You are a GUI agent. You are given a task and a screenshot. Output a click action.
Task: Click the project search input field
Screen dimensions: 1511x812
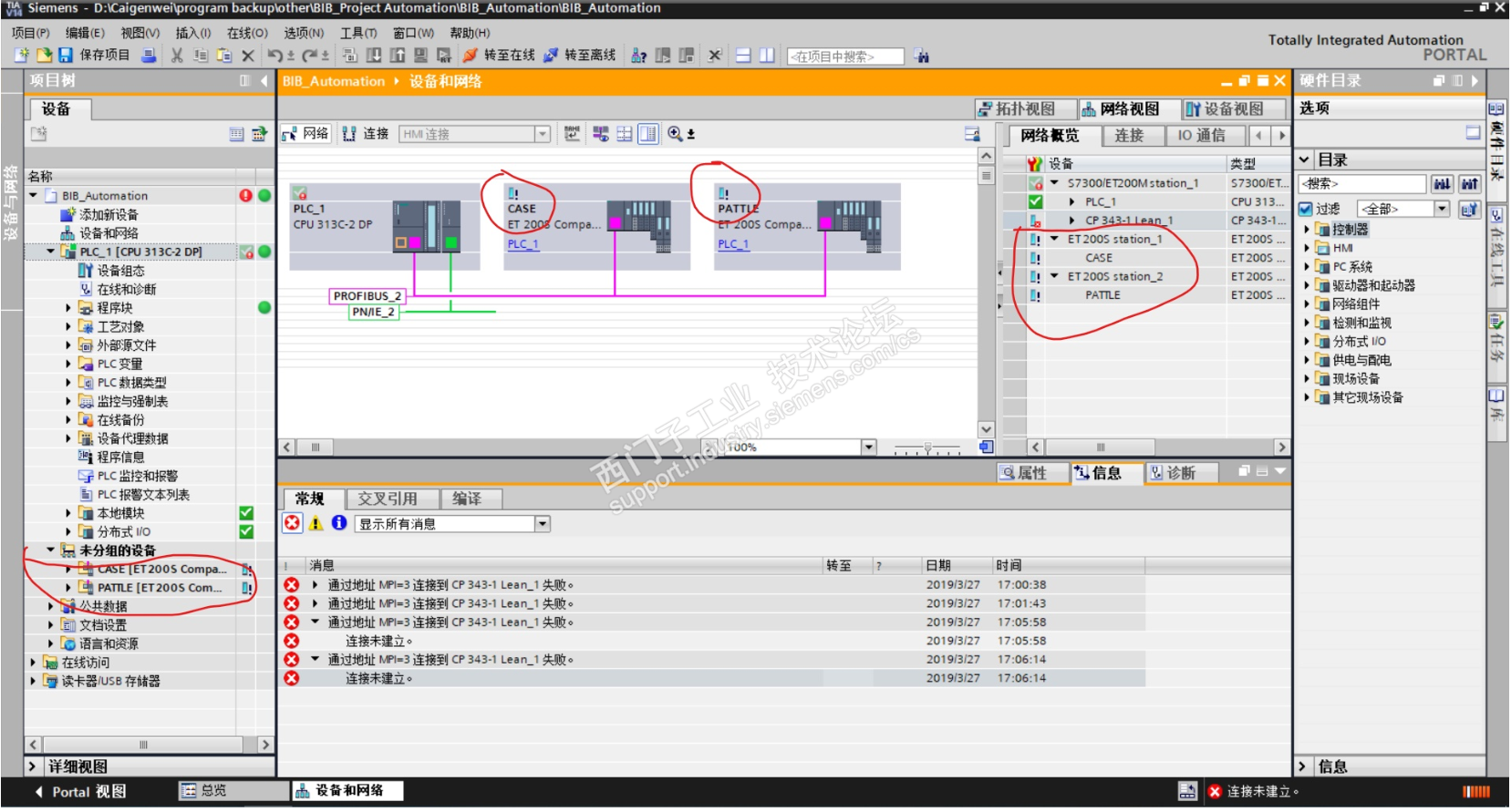[x=845, y=57]
